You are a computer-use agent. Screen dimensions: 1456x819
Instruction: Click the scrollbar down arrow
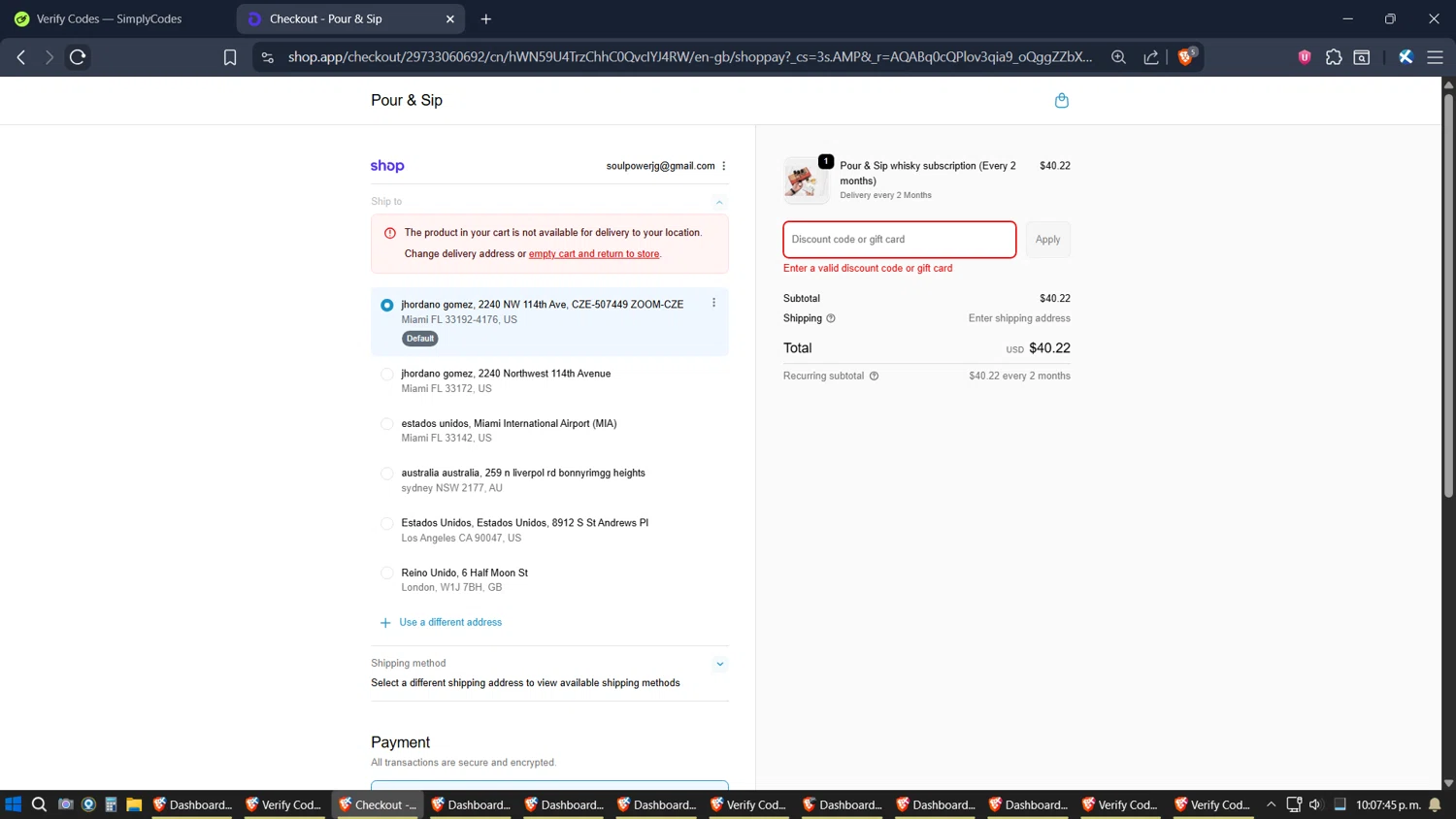1448,783
